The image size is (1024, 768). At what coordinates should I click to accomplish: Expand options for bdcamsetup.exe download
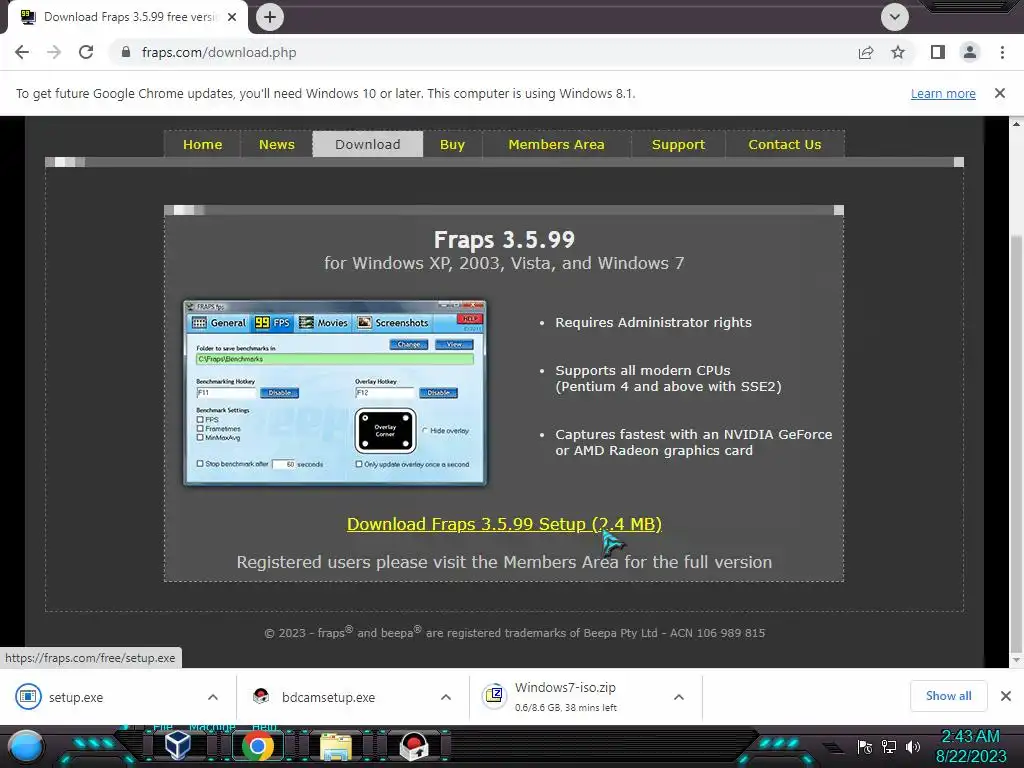[x=446, y=697]
